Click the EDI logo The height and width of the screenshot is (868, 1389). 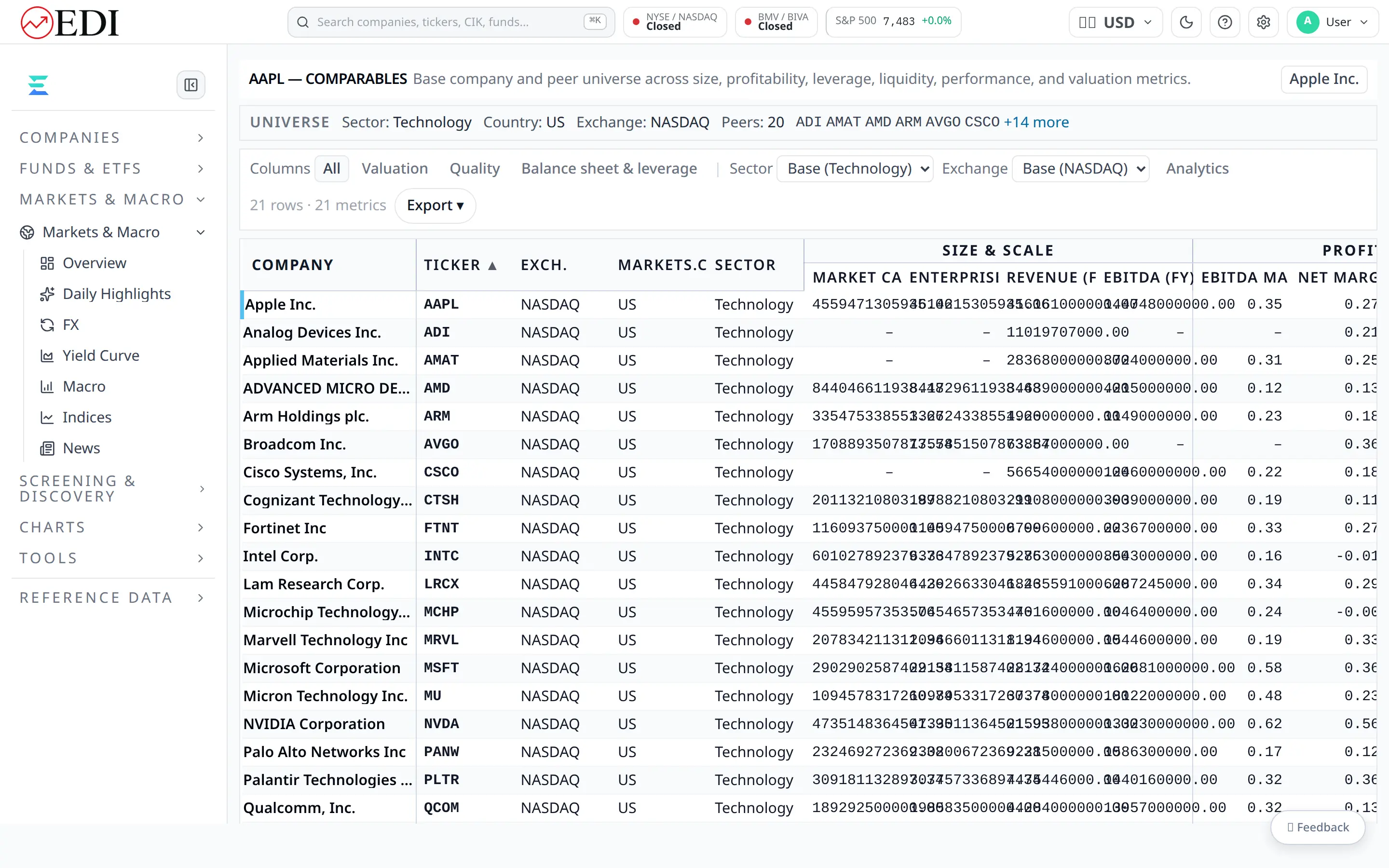coord(69,22)
